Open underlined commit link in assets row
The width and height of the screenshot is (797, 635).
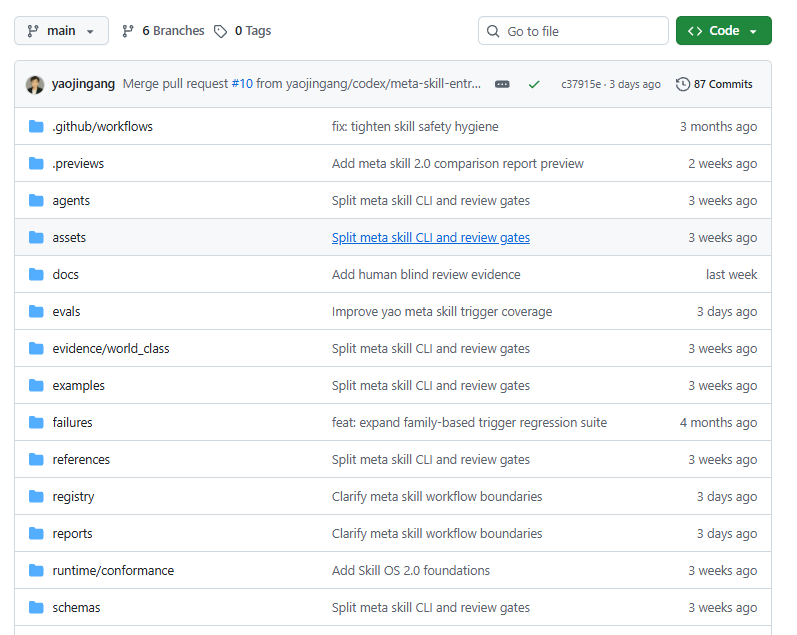(431, 237)
